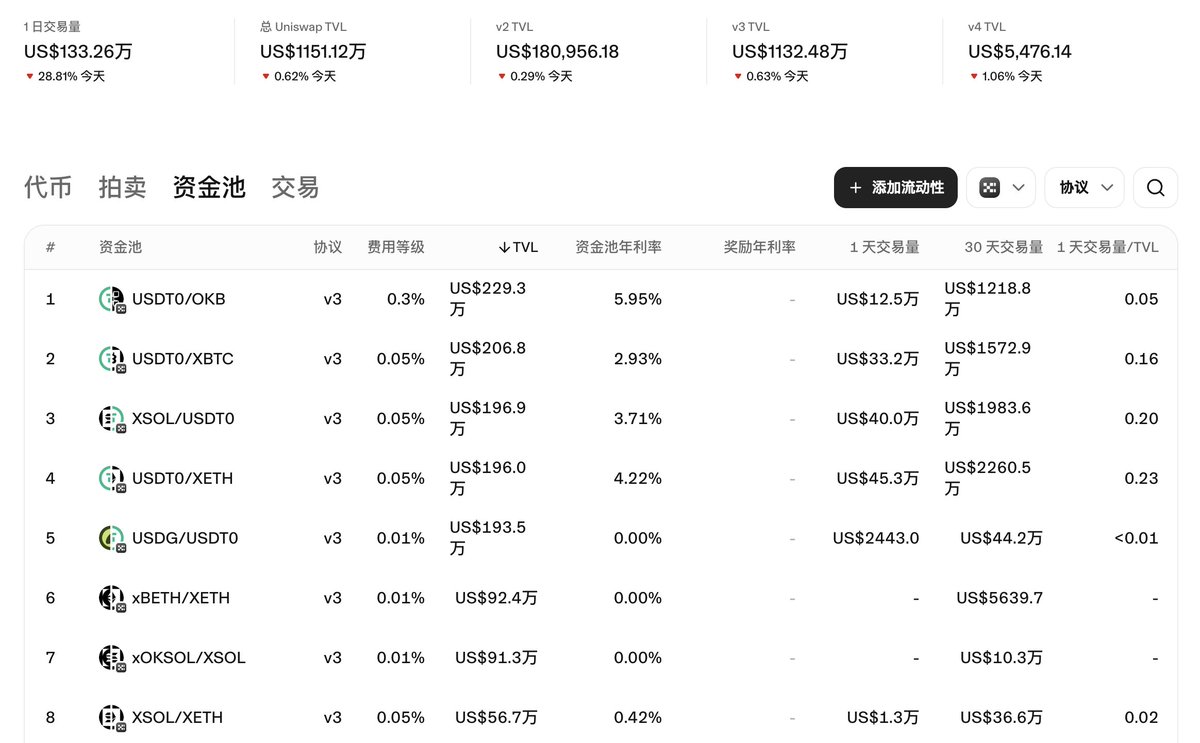
Task: Open the XSOL/XETH pool name
Action: coord(178,718)
